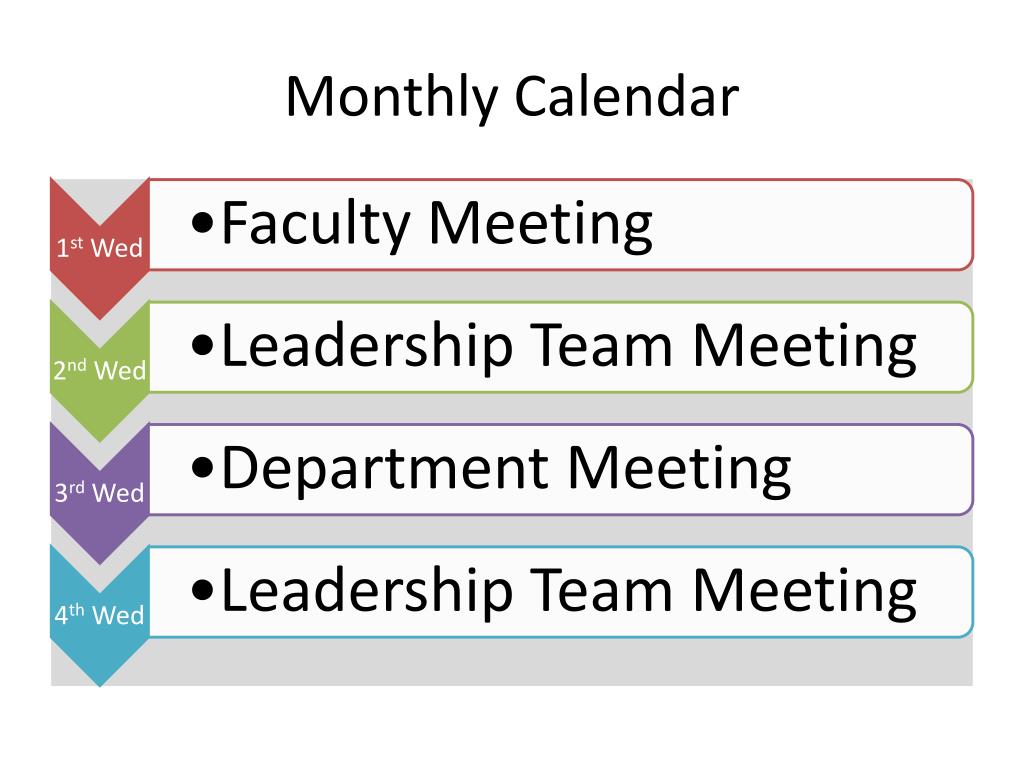Select the Faculty Meeting text
The image size is (1024, 768).
437,225
